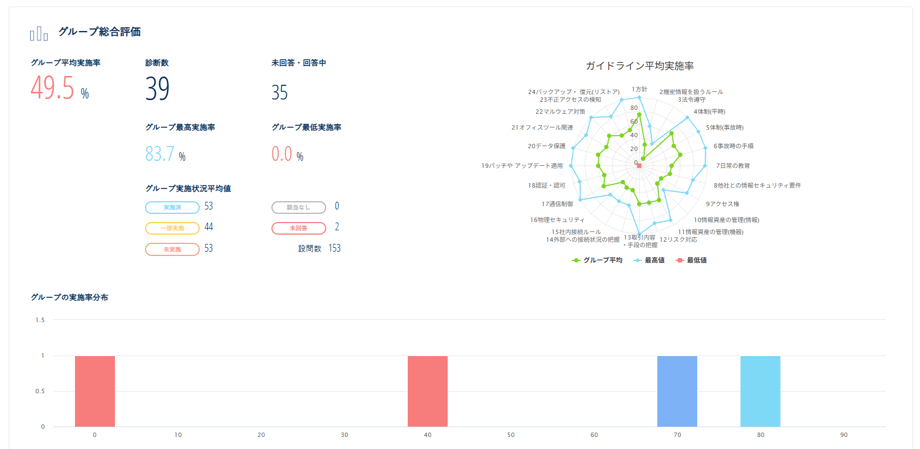The height and width of the screenshot is (449, 920).
Task: Click the 未回答 status badge
Action: point(298,228)
